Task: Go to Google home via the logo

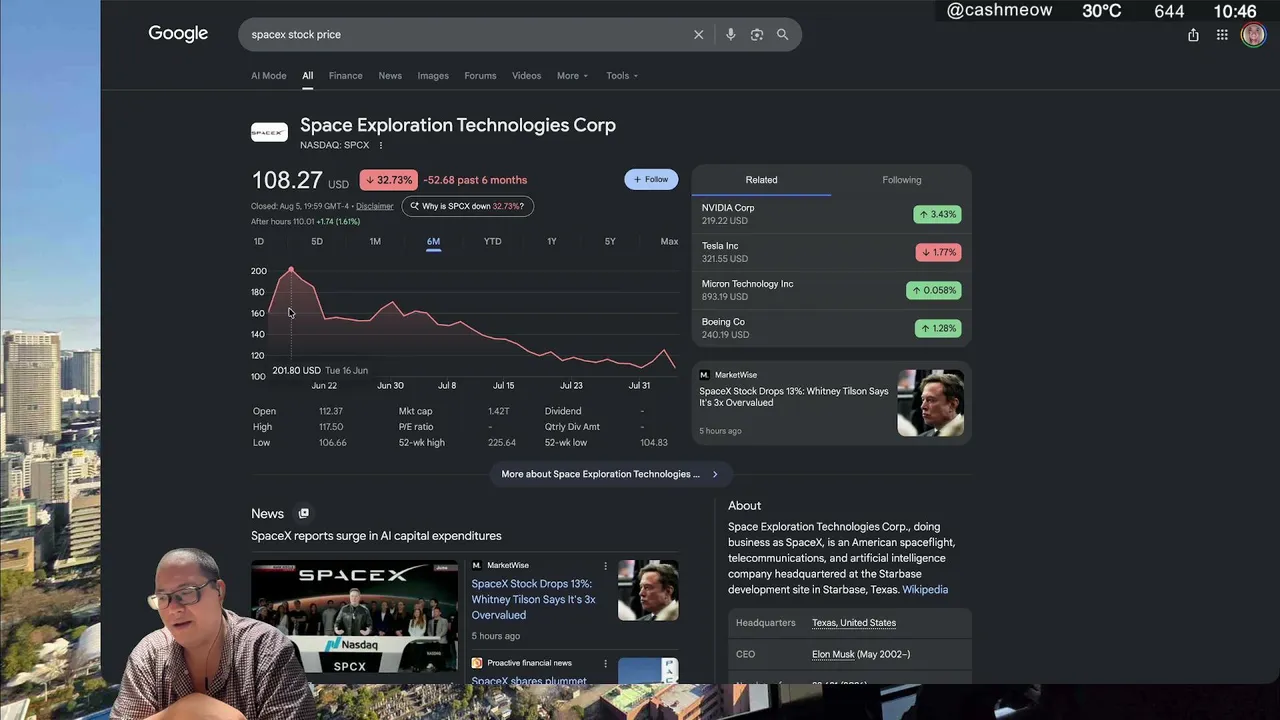Action: point(178,33)
